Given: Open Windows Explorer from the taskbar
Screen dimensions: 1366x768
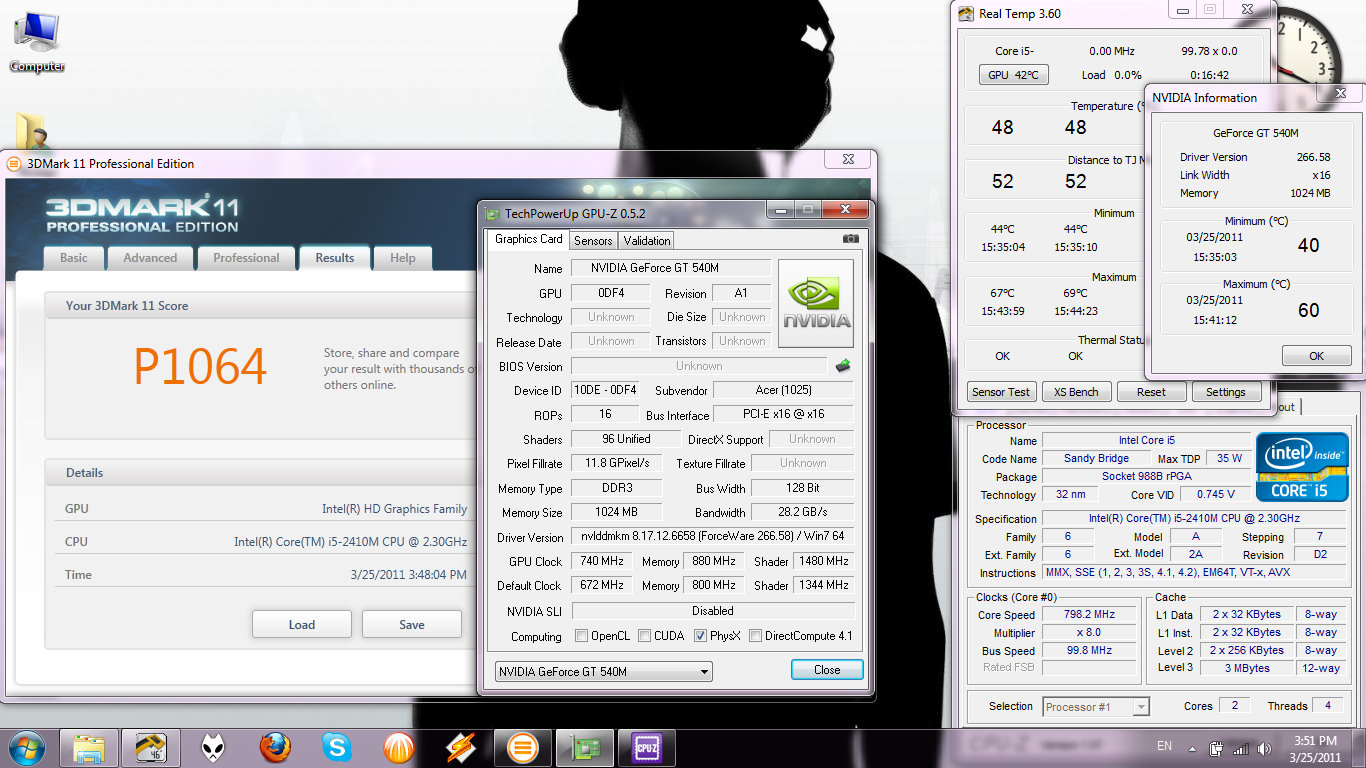Looking at the screenshot, I should [90, 748].
